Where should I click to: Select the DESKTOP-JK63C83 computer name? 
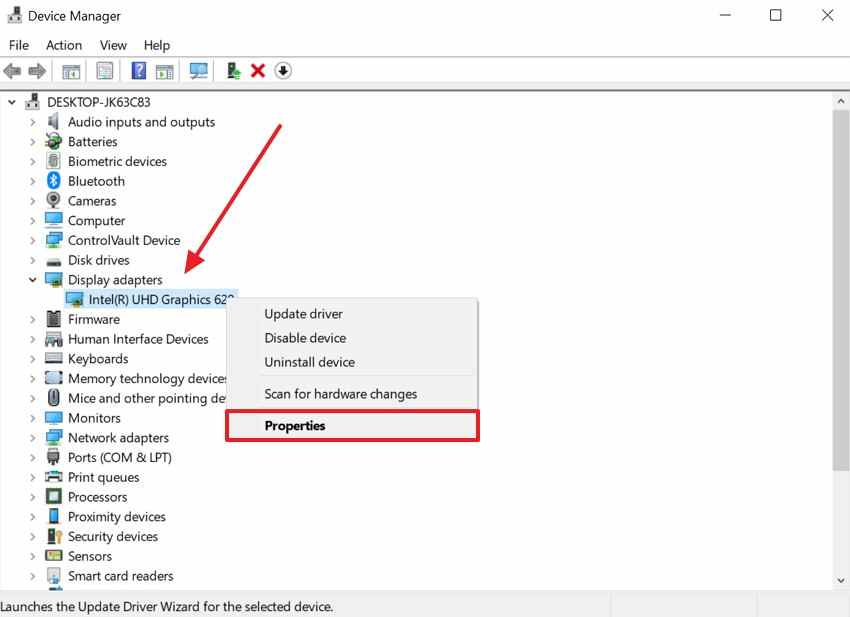(x=99, y=102)
